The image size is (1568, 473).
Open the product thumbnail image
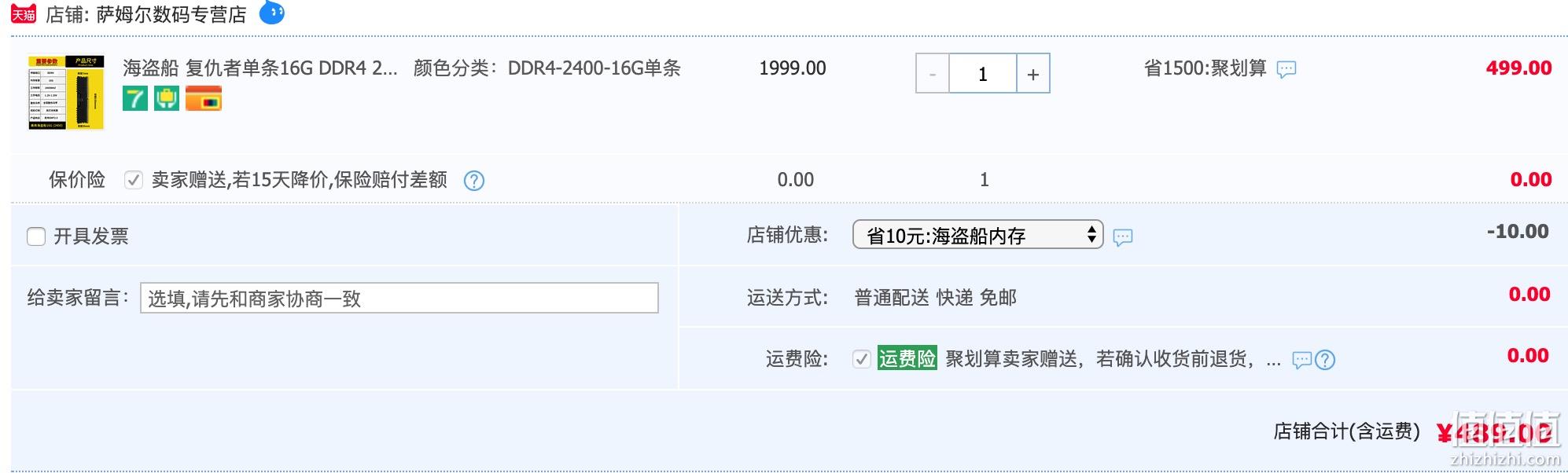66,92
